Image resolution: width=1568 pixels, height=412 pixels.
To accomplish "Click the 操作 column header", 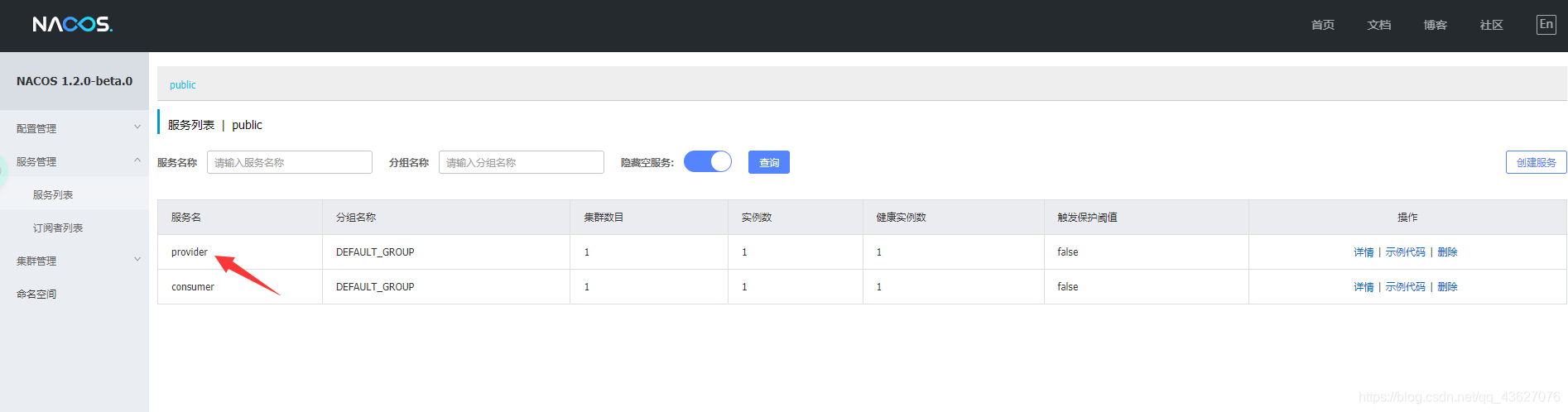I will (1407, 218).
